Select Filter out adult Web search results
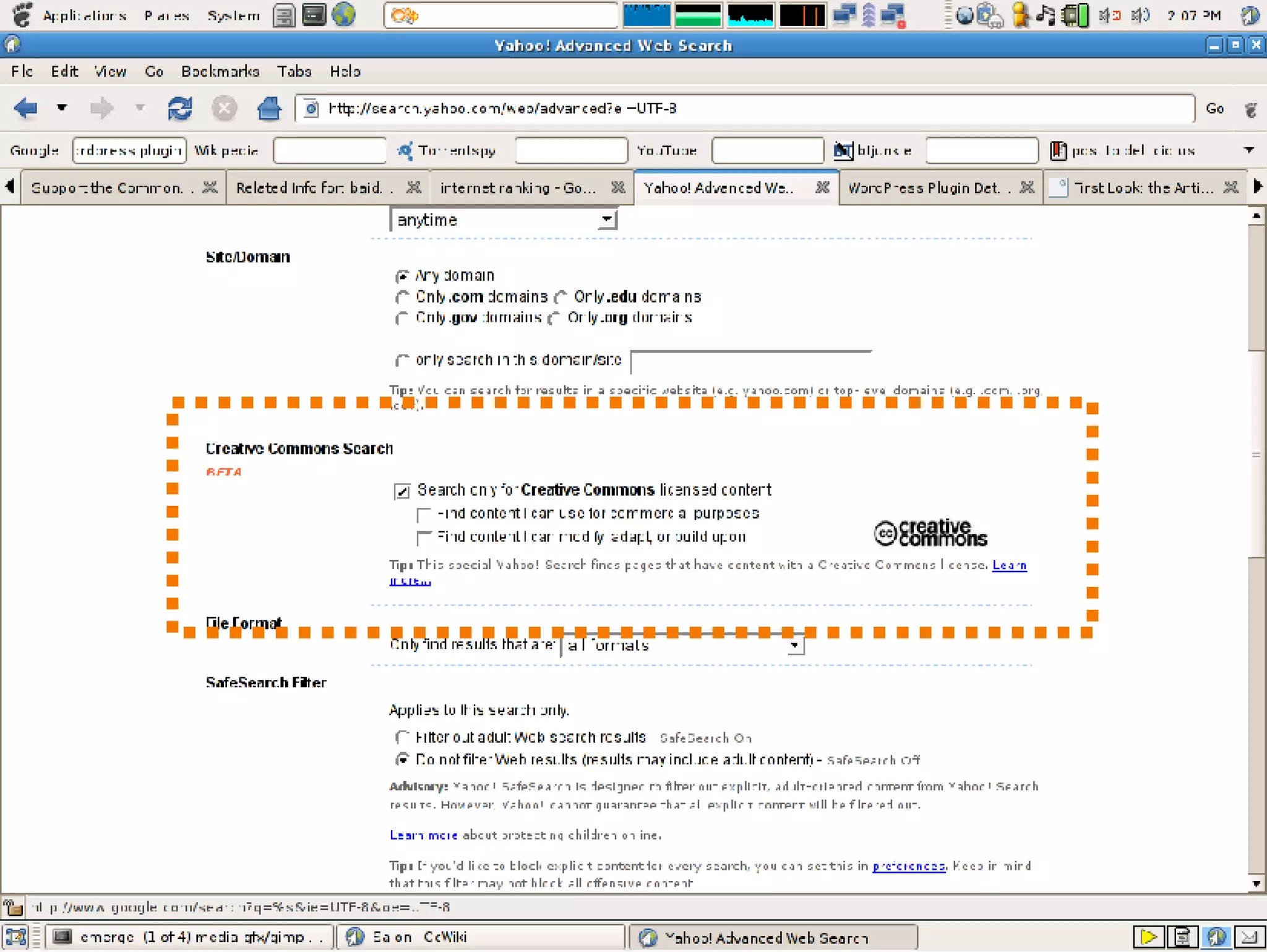Viewport: 1267px width, 952px height. point(402,737)
